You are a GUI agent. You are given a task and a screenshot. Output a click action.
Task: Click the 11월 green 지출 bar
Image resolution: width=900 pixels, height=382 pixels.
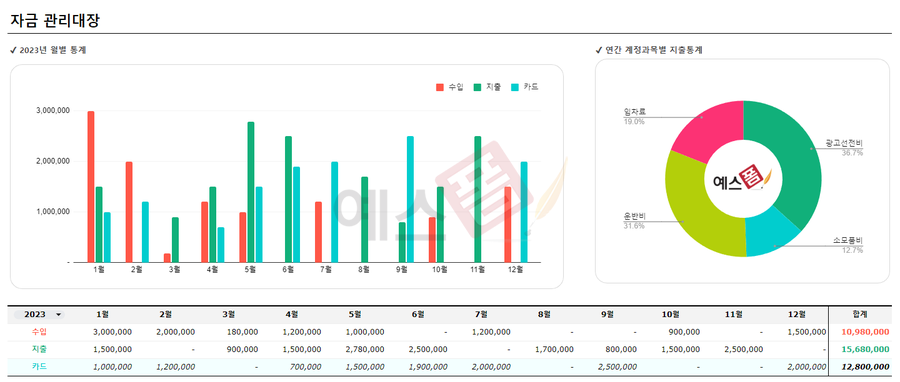point(478,199)
